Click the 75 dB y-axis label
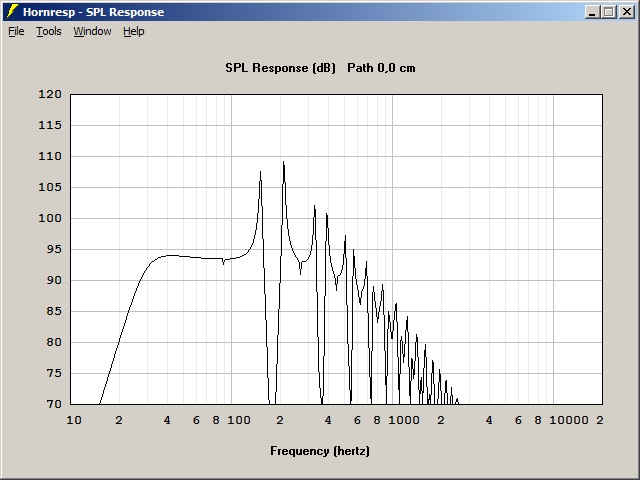Screen dimensions: 640x480 tap(53, 373)
